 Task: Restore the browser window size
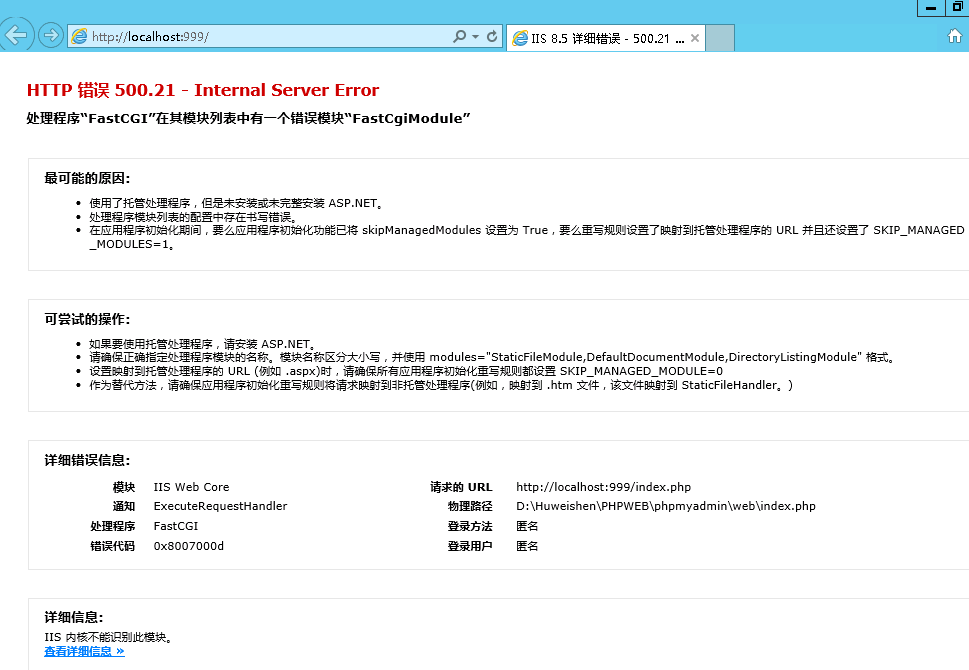957,7
